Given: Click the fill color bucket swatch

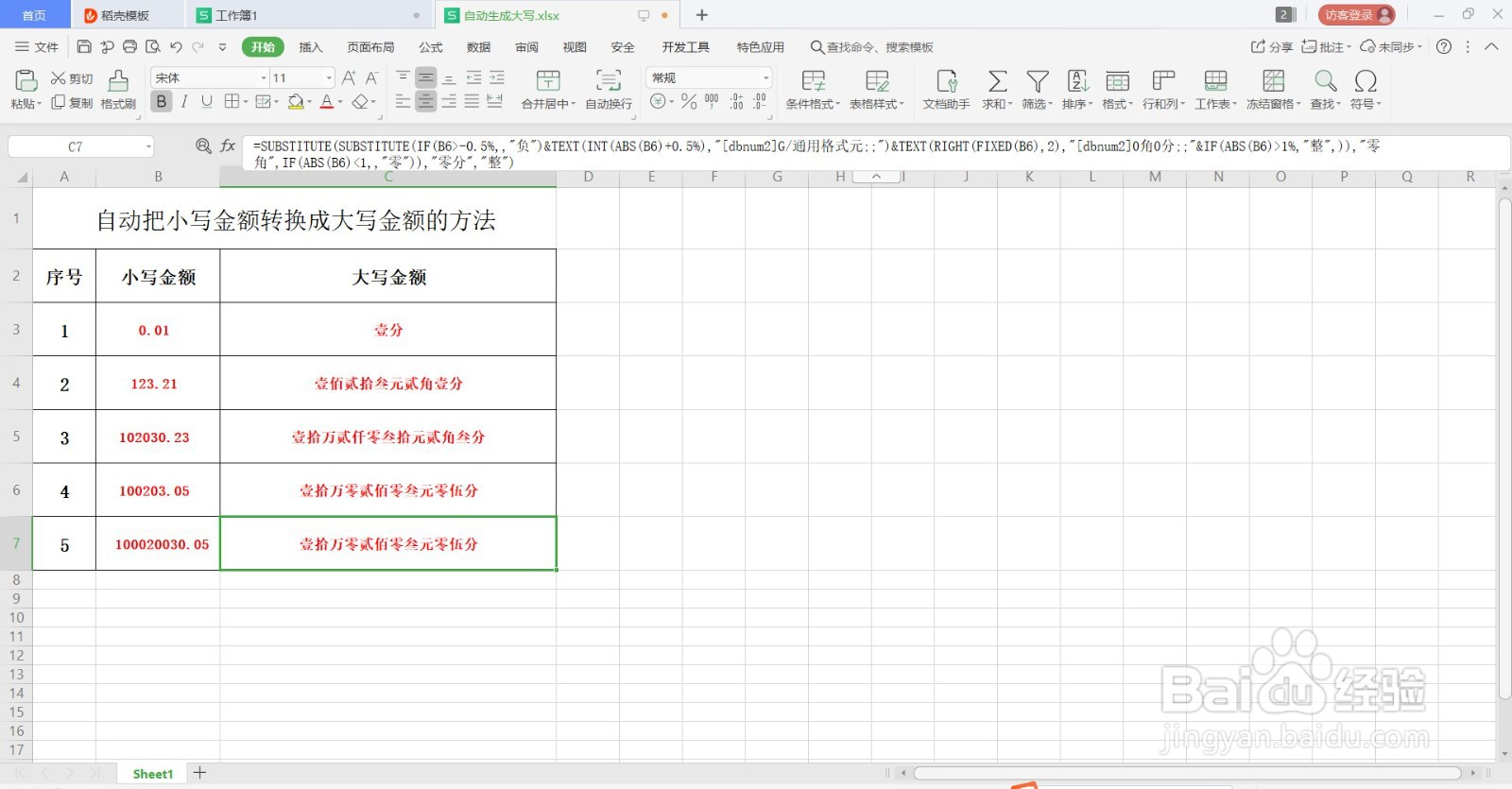Looking at the screenshot, I should [296, 102].
